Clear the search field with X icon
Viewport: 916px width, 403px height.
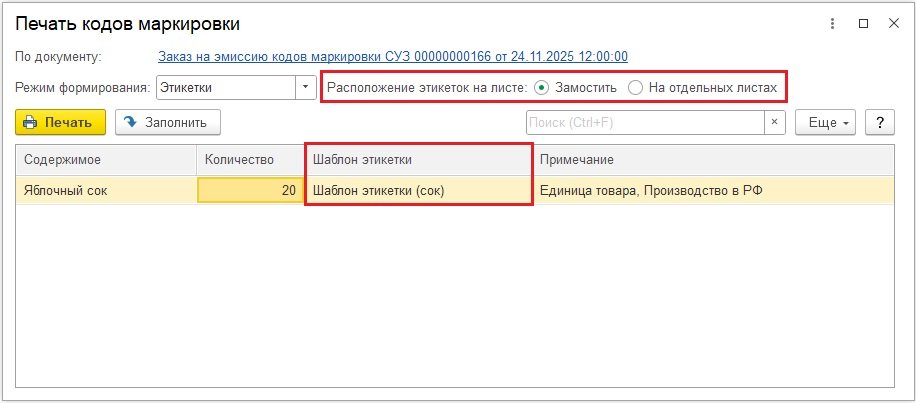[775, 122]
